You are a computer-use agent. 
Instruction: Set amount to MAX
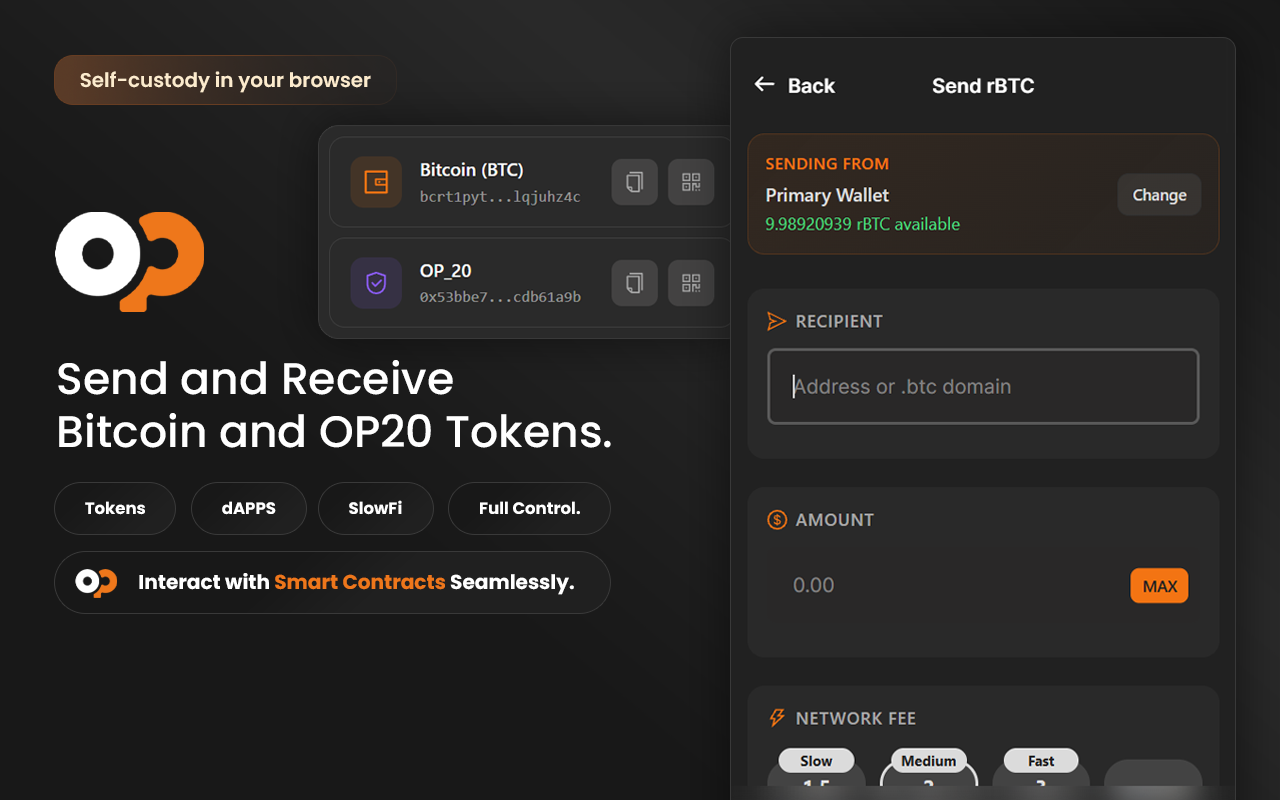[1159, 586]
